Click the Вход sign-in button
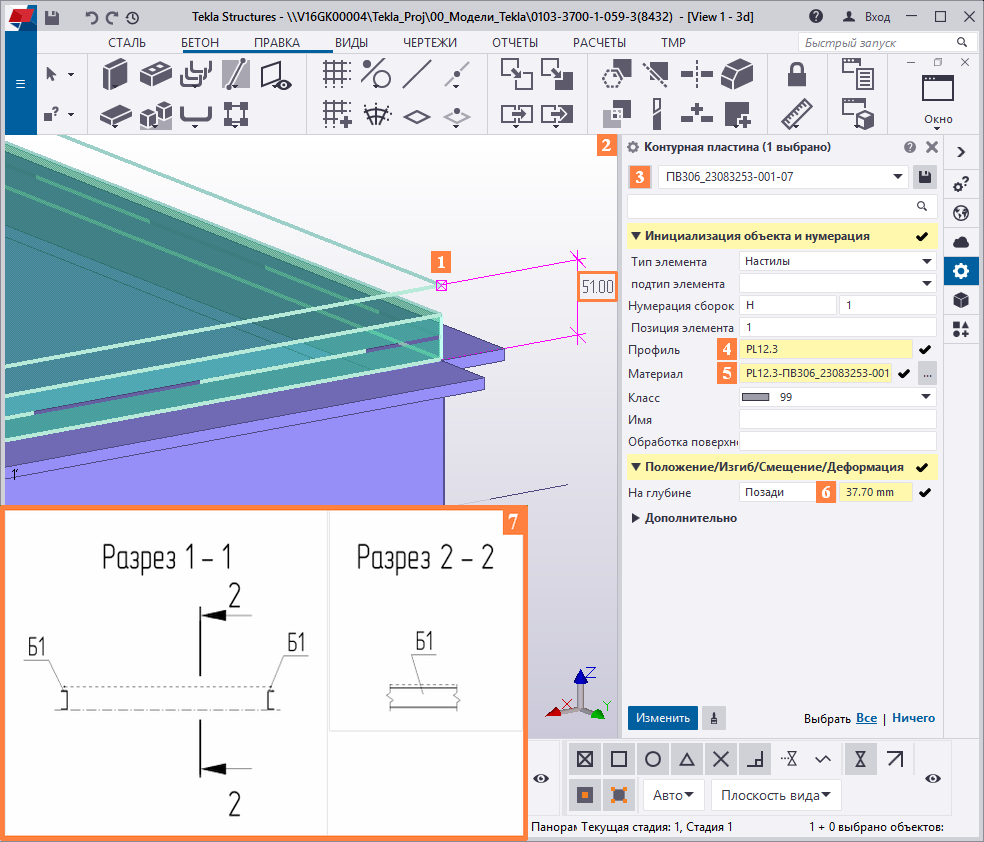Screen dimensions: 984x842 click(x=867, y=17)
